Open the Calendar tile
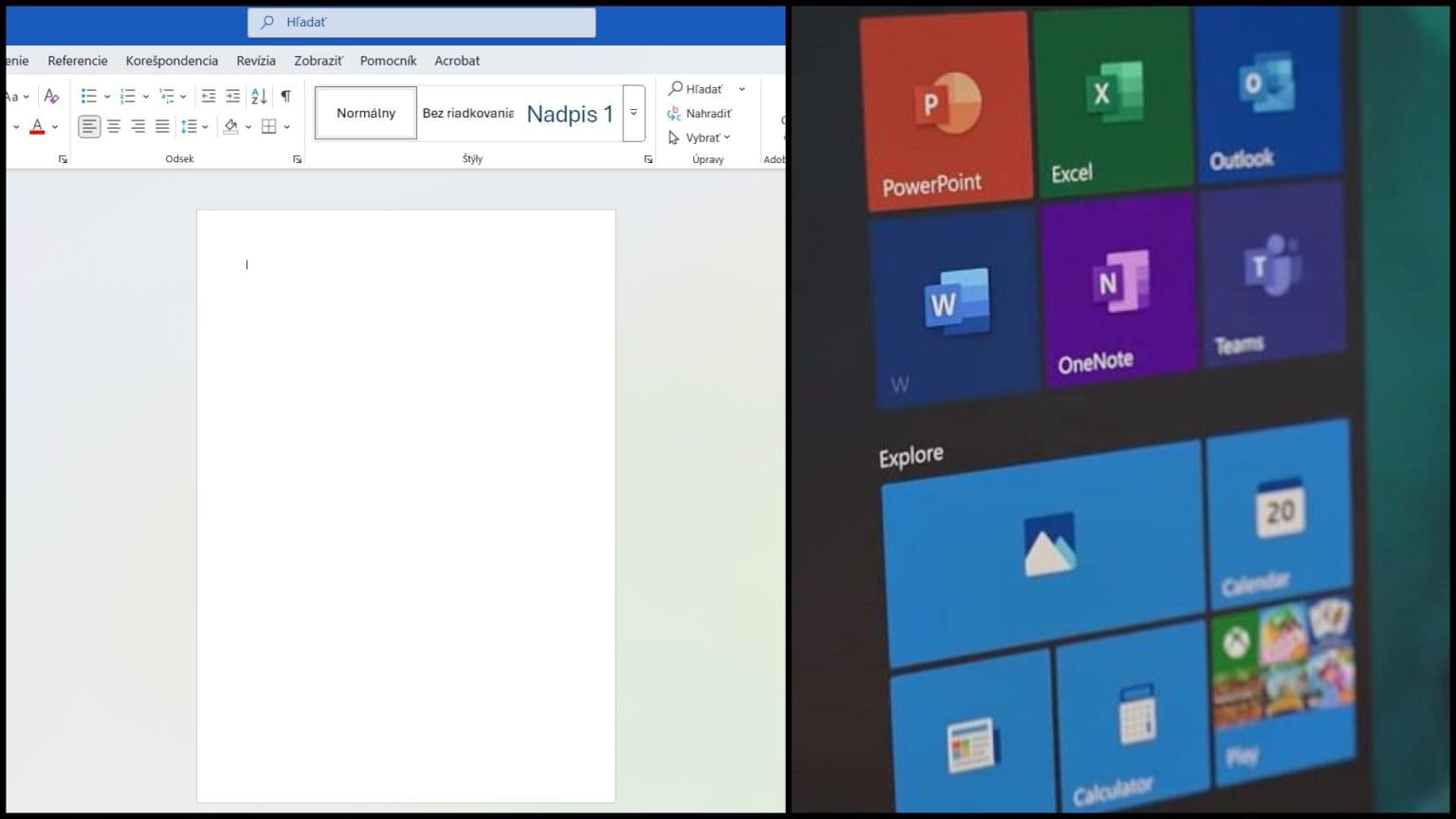This screenshot has height=819, width=1456. 1279,515
